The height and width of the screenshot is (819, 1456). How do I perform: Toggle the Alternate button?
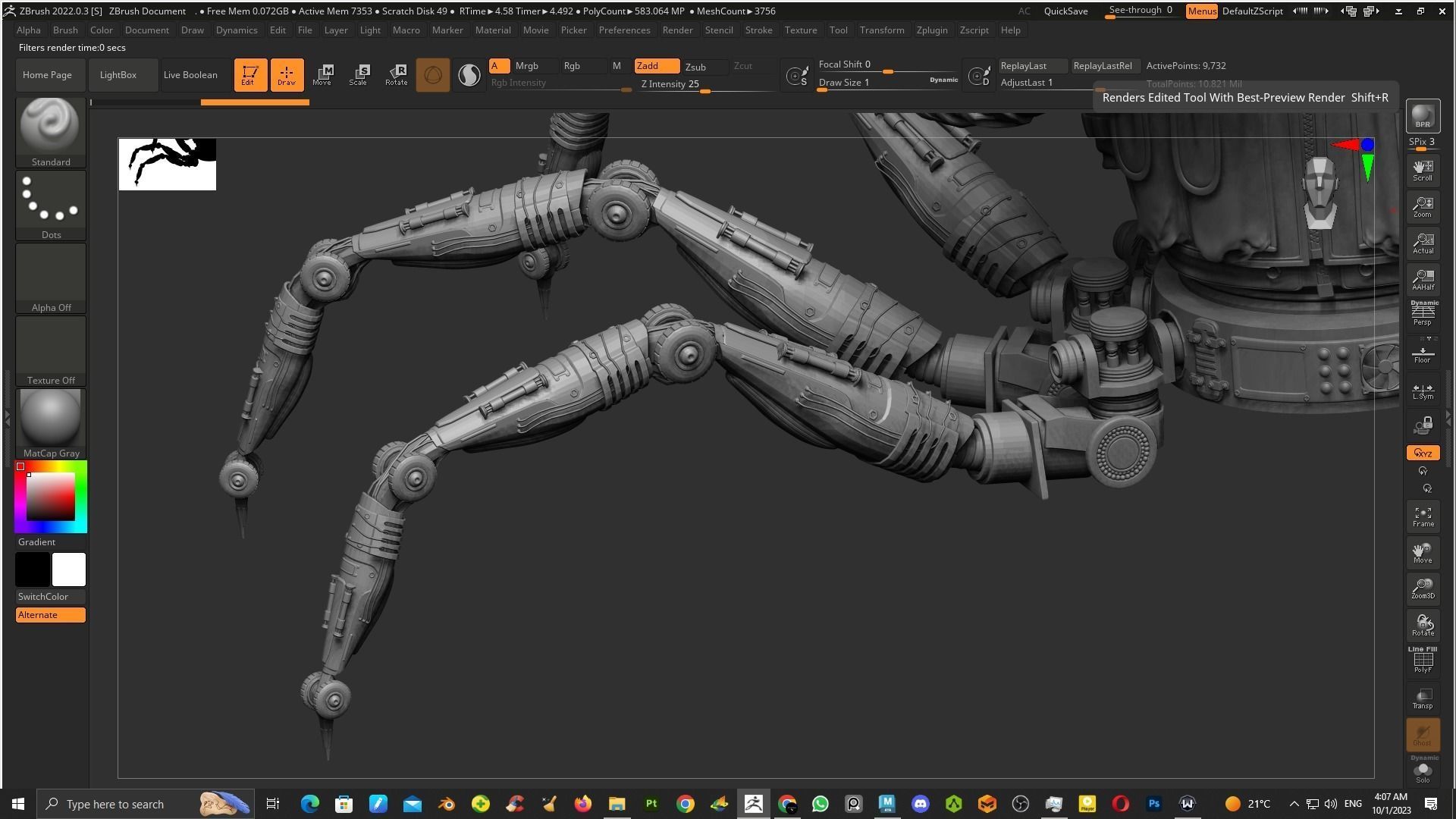tap(51, 615)
